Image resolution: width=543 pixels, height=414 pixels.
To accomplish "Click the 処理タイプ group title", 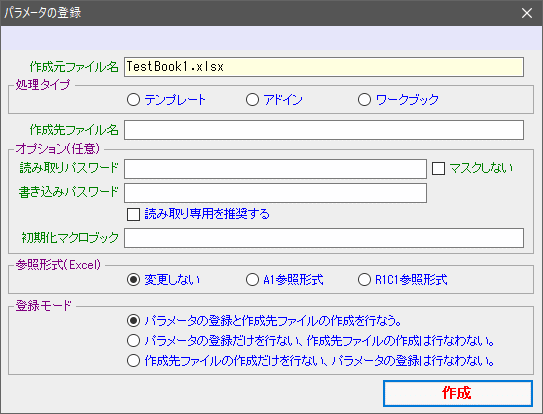I will [x=43, y=85].
